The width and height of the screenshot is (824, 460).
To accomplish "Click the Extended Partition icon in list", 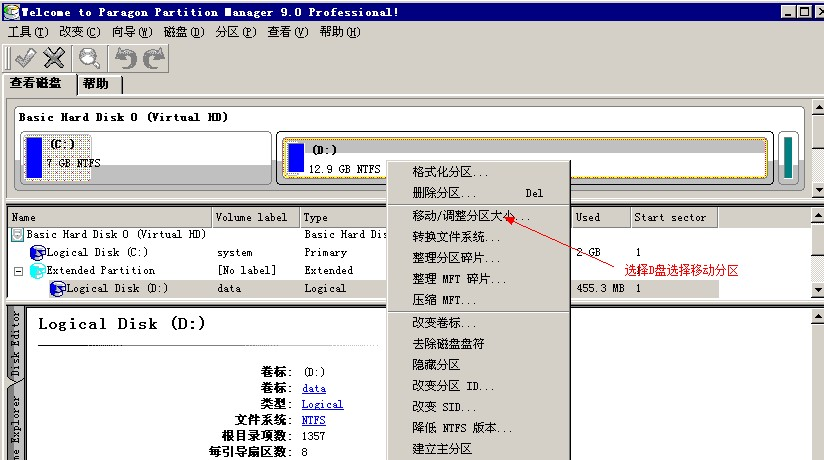I will (x=38, y=271).
